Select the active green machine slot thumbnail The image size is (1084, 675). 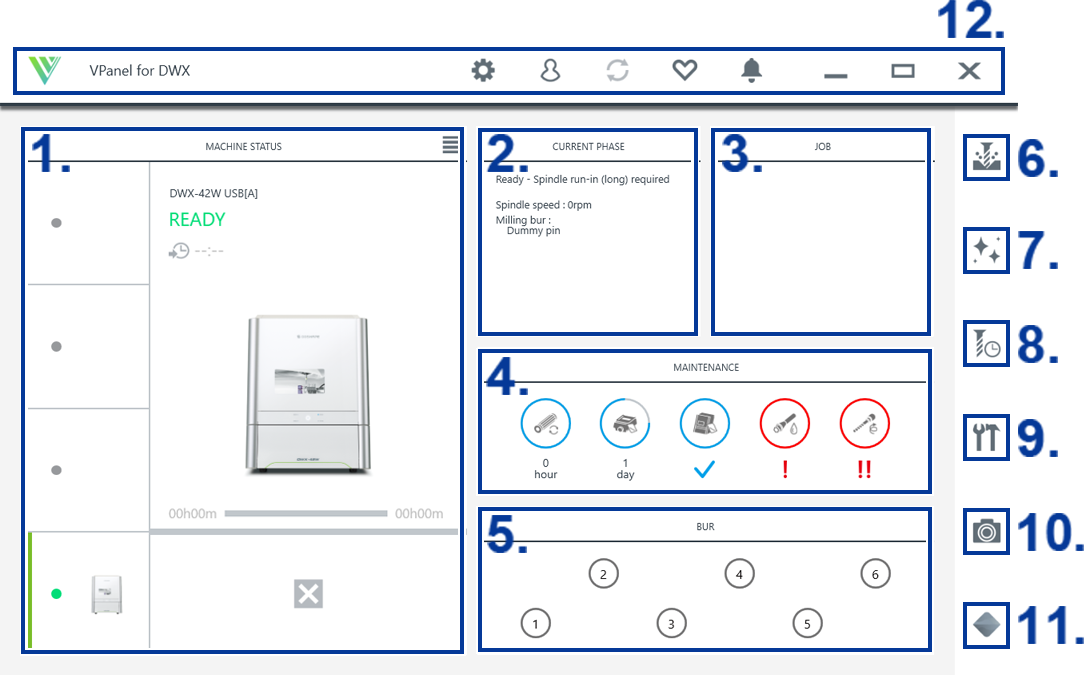pyautogui.click(x=106, y=594)
